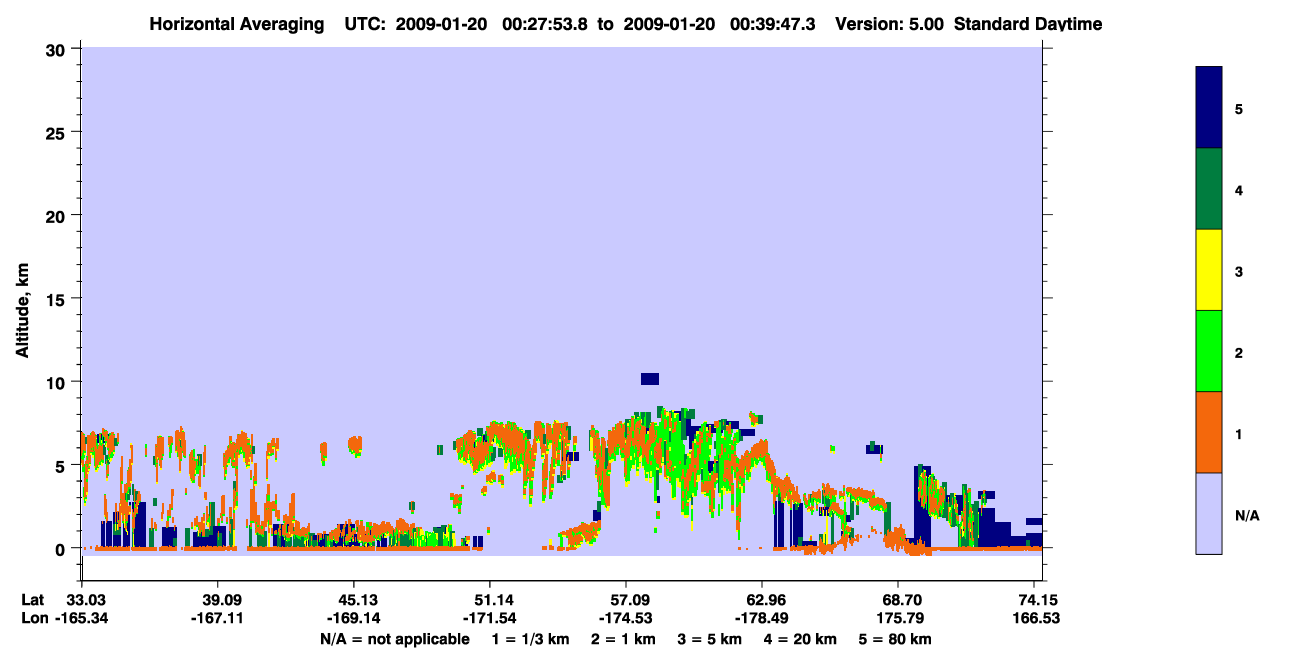Click the 'N/A = not applicable' legend text
The image size is (1300, 667).
[x=394, y=639]
